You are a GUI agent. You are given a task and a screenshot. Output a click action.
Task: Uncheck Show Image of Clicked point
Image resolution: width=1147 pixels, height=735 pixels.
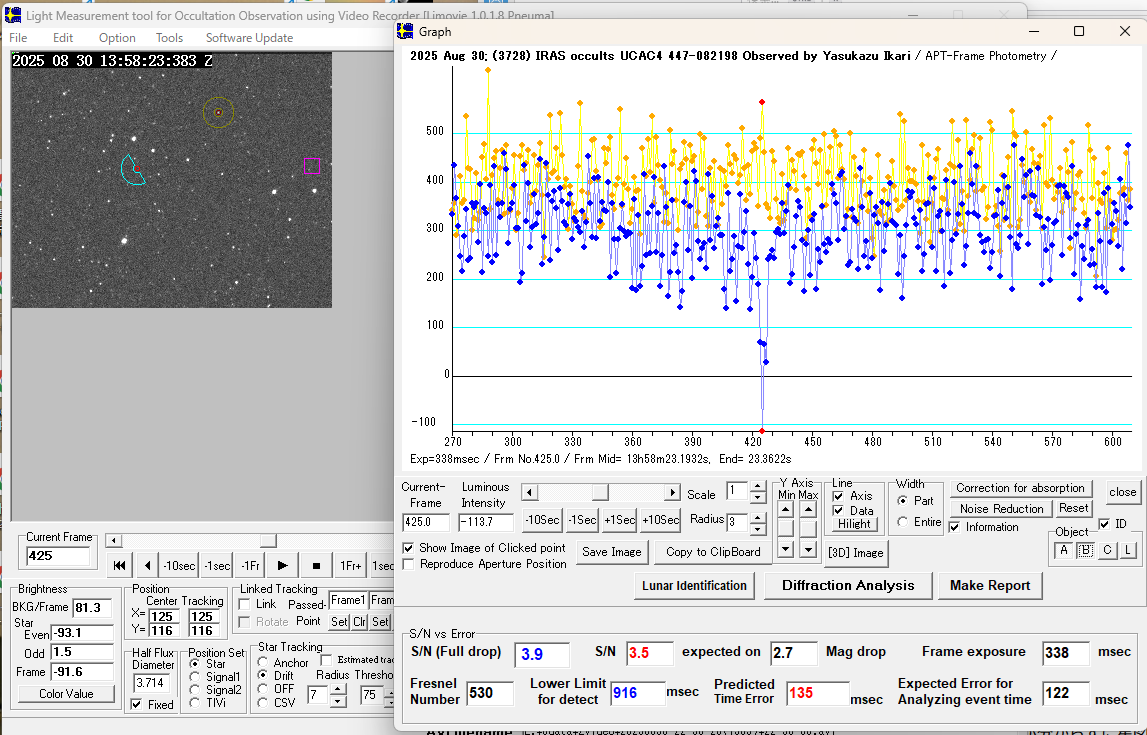coord(408,547)
